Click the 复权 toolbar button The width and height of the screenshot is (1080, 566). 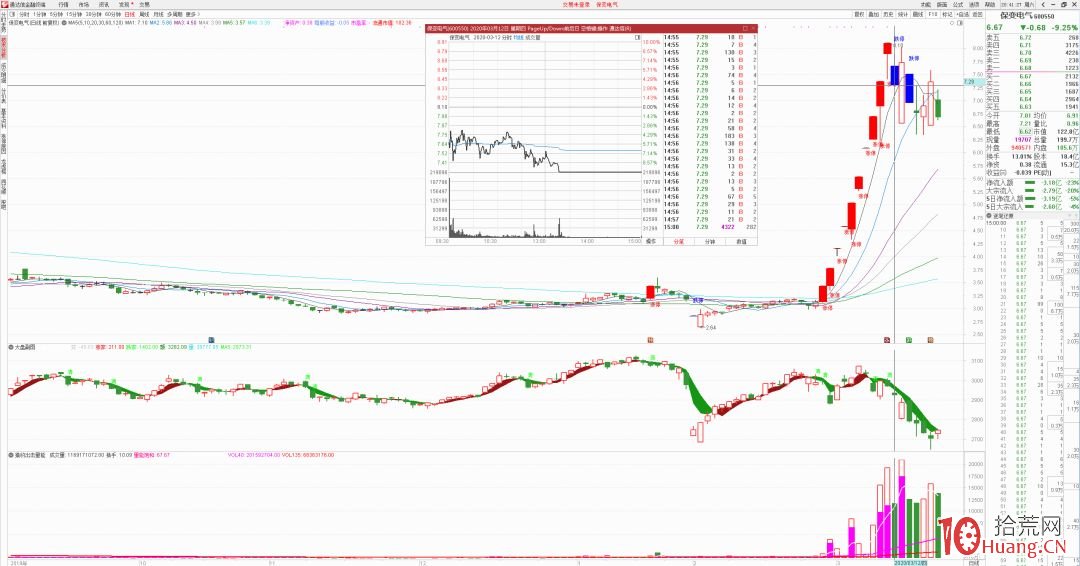(x=860, y=14)
